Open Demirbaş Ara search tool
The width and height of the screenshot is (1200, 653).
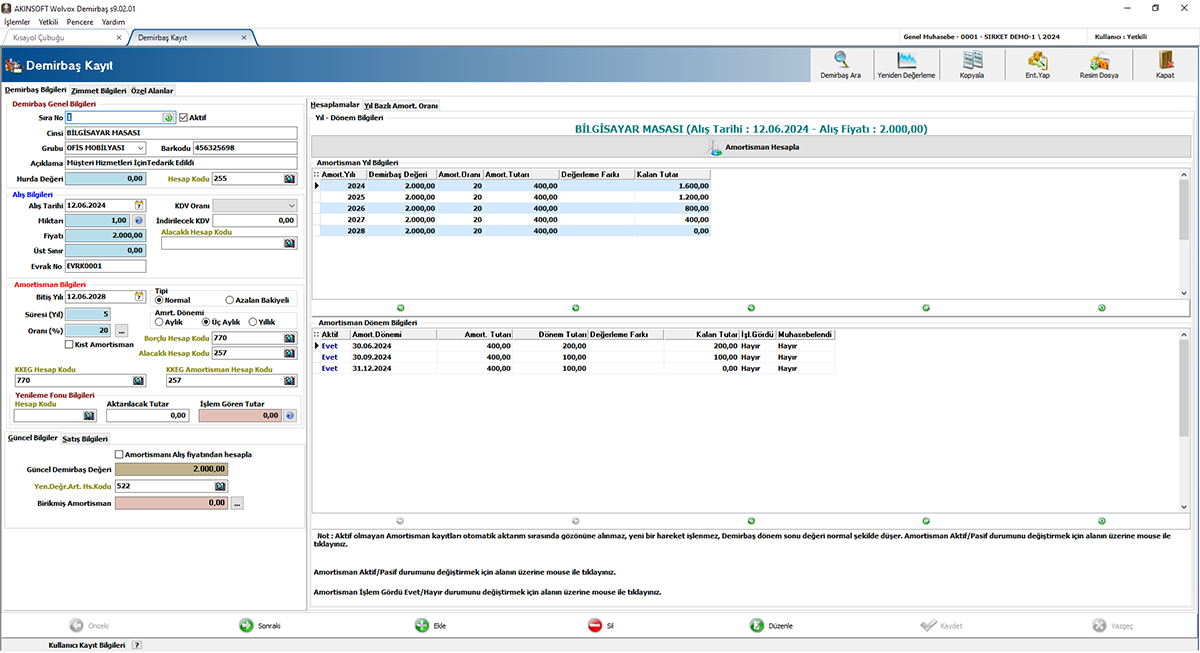840,64
